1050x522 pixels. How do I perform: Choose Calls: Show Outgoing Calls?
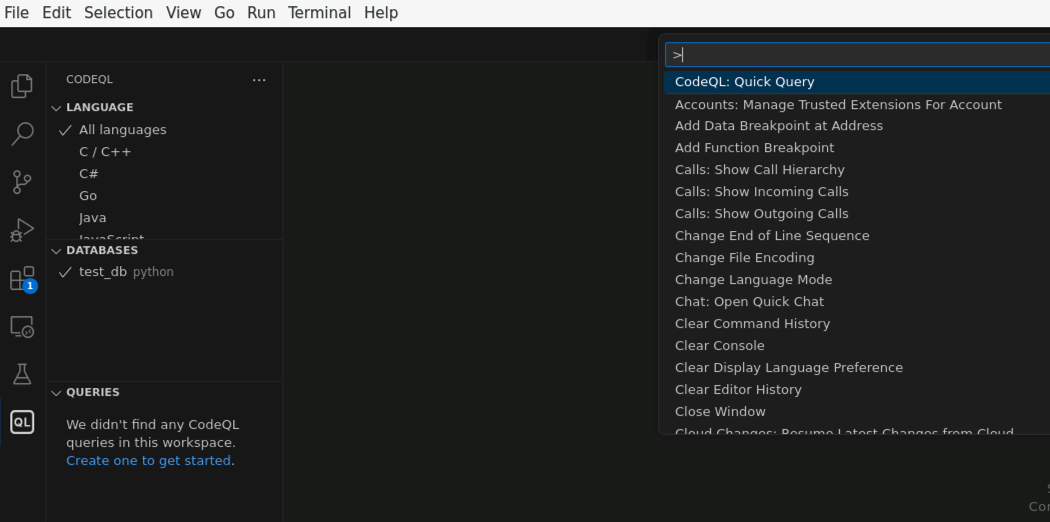coord(856,214)
